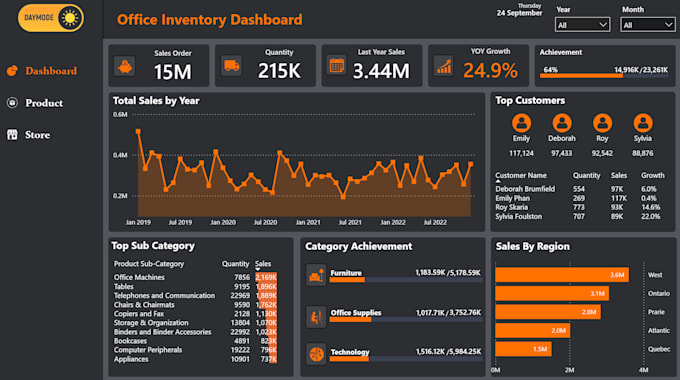The width and height of the screenshot is (680, 380).
Task: Sort by Product Sub-Category column header
Action: tap(149, 264)
